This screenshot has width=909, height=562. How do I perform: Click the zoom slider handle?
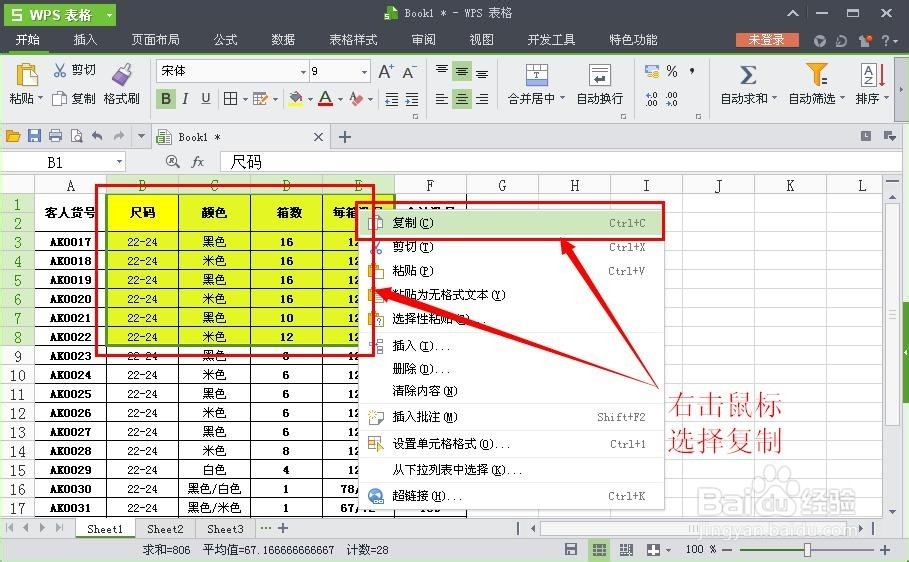point(807,549)
